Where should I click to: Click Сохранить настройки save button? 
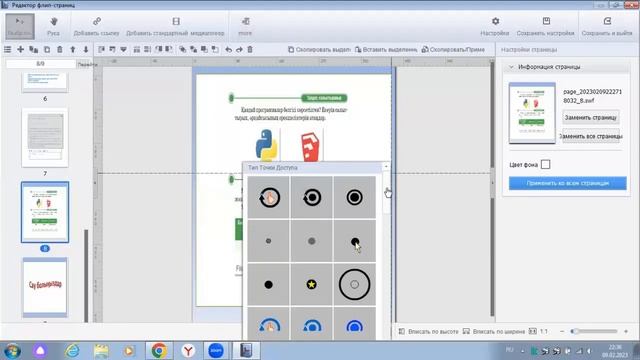click(x=546, y=26)
